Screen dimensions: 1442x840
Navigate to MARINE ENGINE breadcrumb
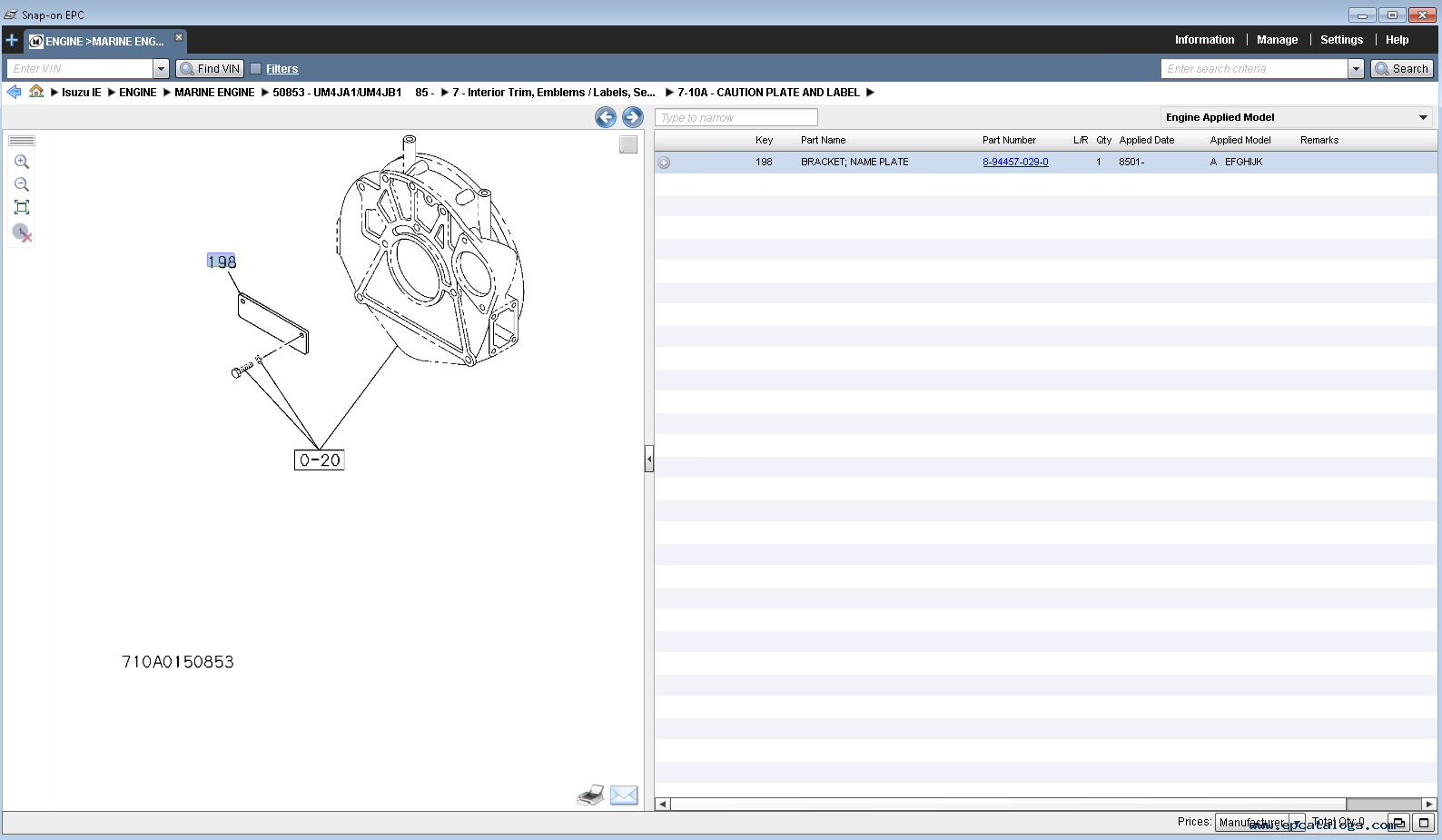tap(214, 93)
